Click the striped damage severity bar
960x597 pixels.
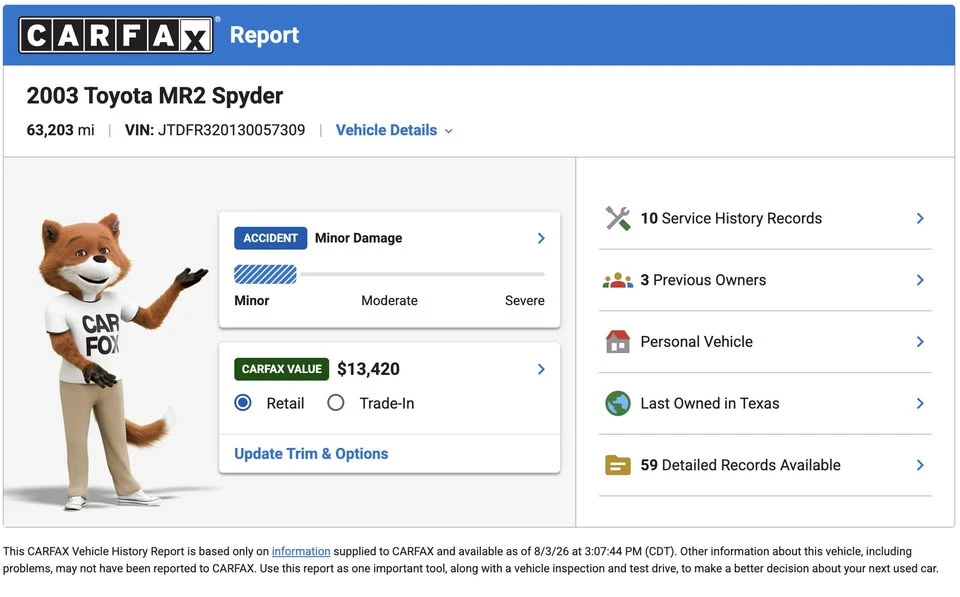[x=265, y=274]
